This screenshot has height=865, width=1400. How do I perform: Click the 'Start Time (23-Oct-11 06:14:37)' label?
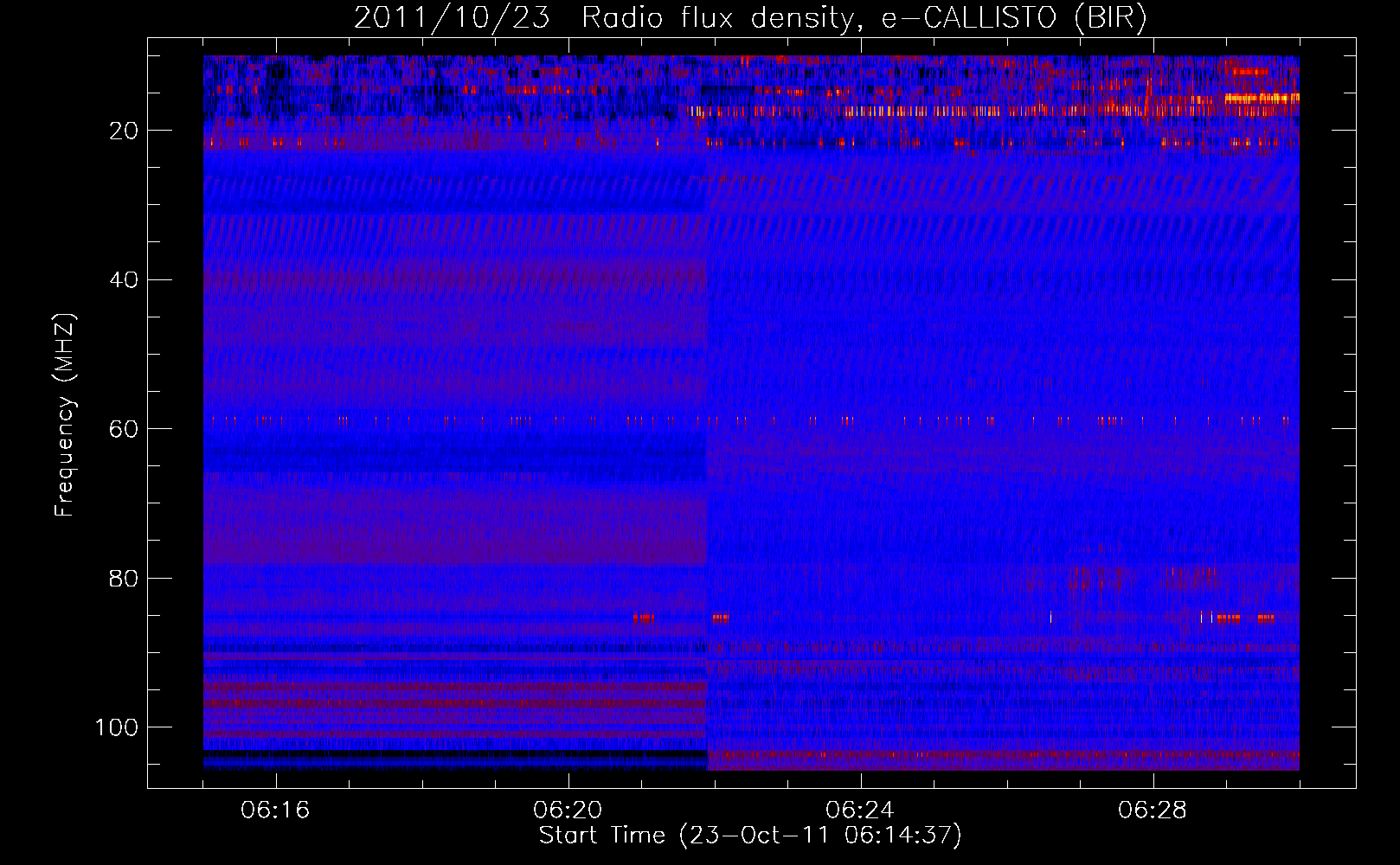pos(750,836)
